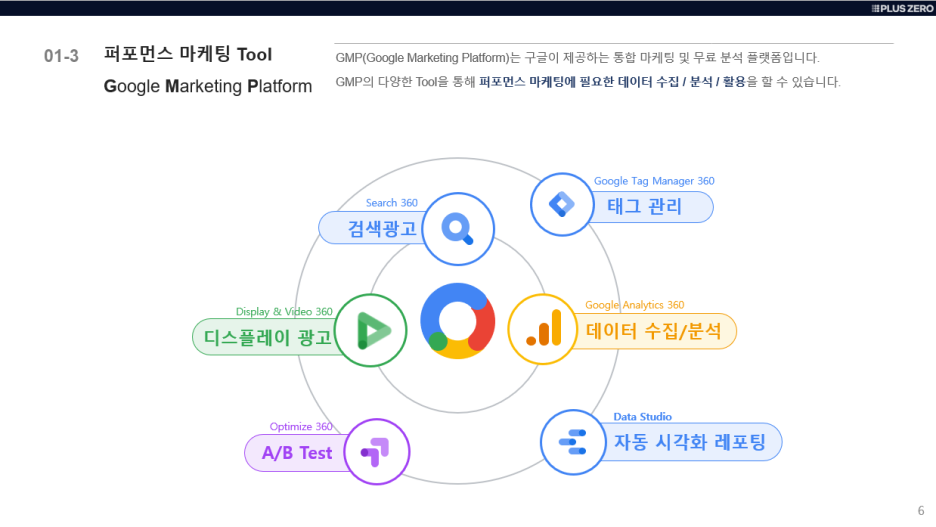
Task: Click the Search 360 magnifier icon
Action: click(x=458, y=229)
